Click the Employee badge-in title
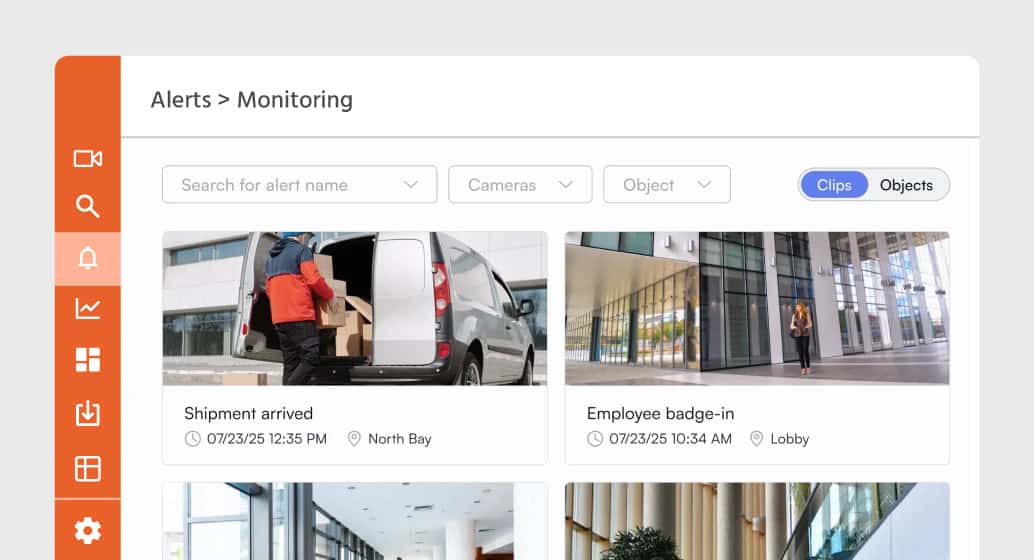 click(x=660, y=414)
